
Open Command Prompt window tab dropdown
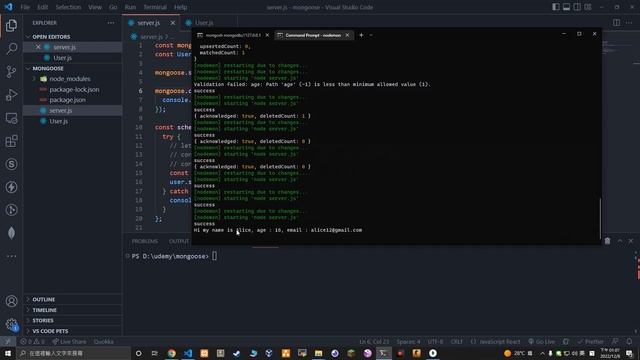(x=371, y=35)
